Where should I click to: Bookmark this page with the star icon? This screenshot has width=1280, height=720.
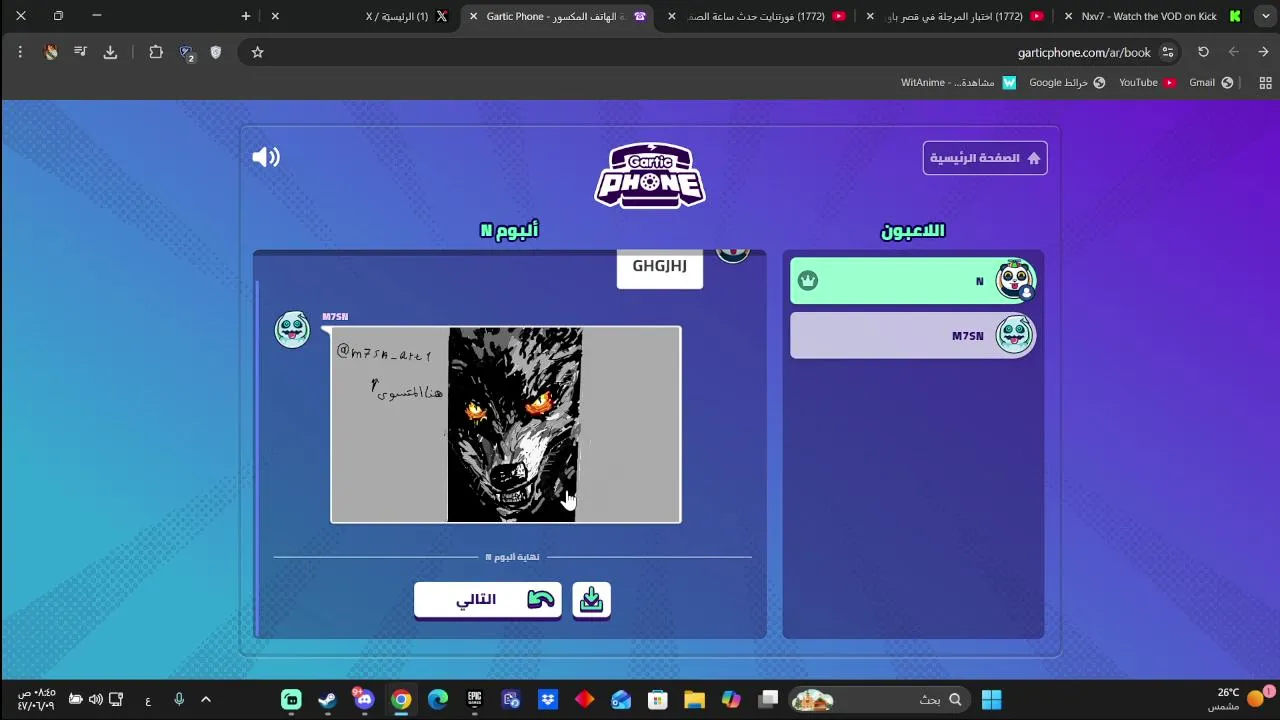pyautogui.click(x=257, y=52)
